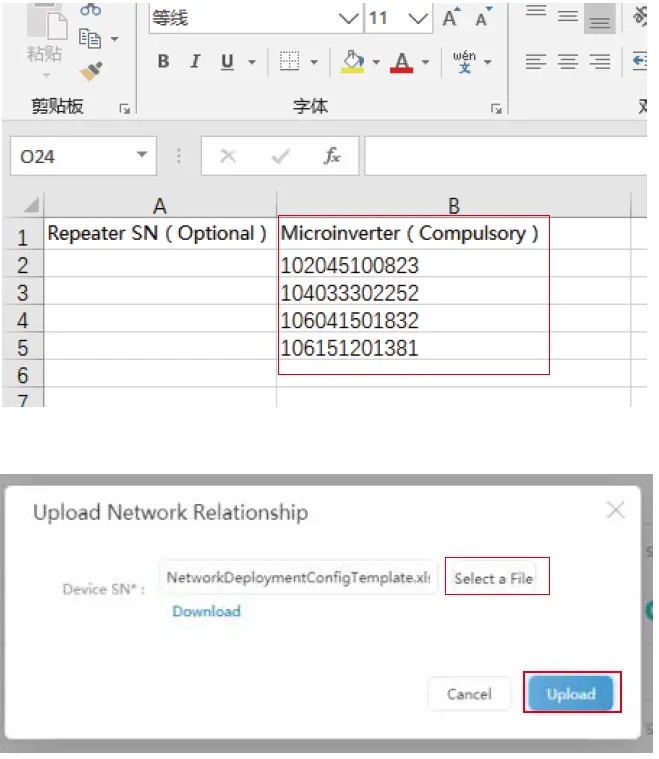Screen dimensions: 659x759
Task: Open the underline style dropdown arrow
Action: (252, 62)
